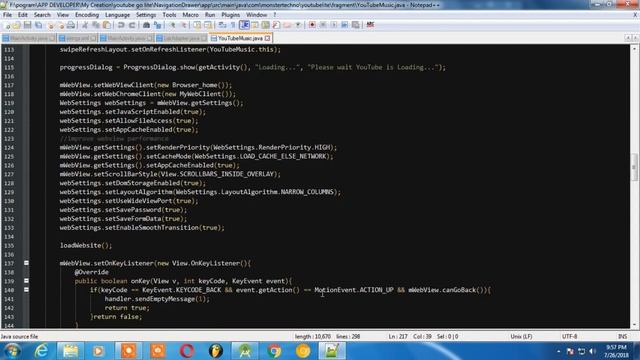Close the YouTubeMusic.java tab with its X
640x360 pixels.
tap(267, 38)
